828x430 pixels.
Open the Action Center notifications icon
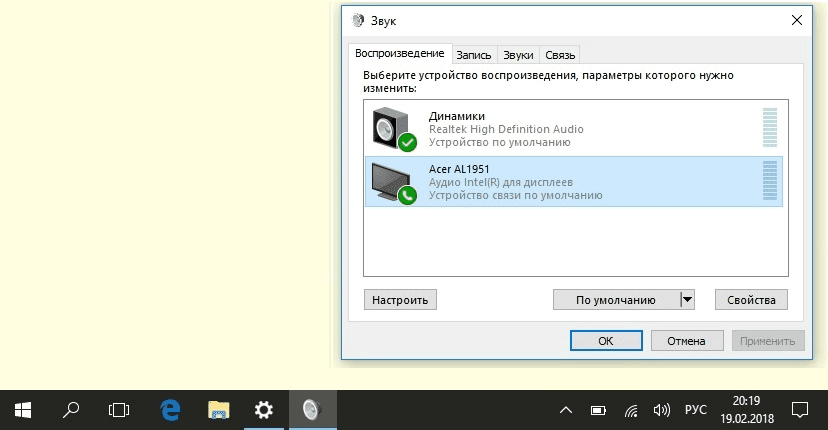[x=800, y=409]
